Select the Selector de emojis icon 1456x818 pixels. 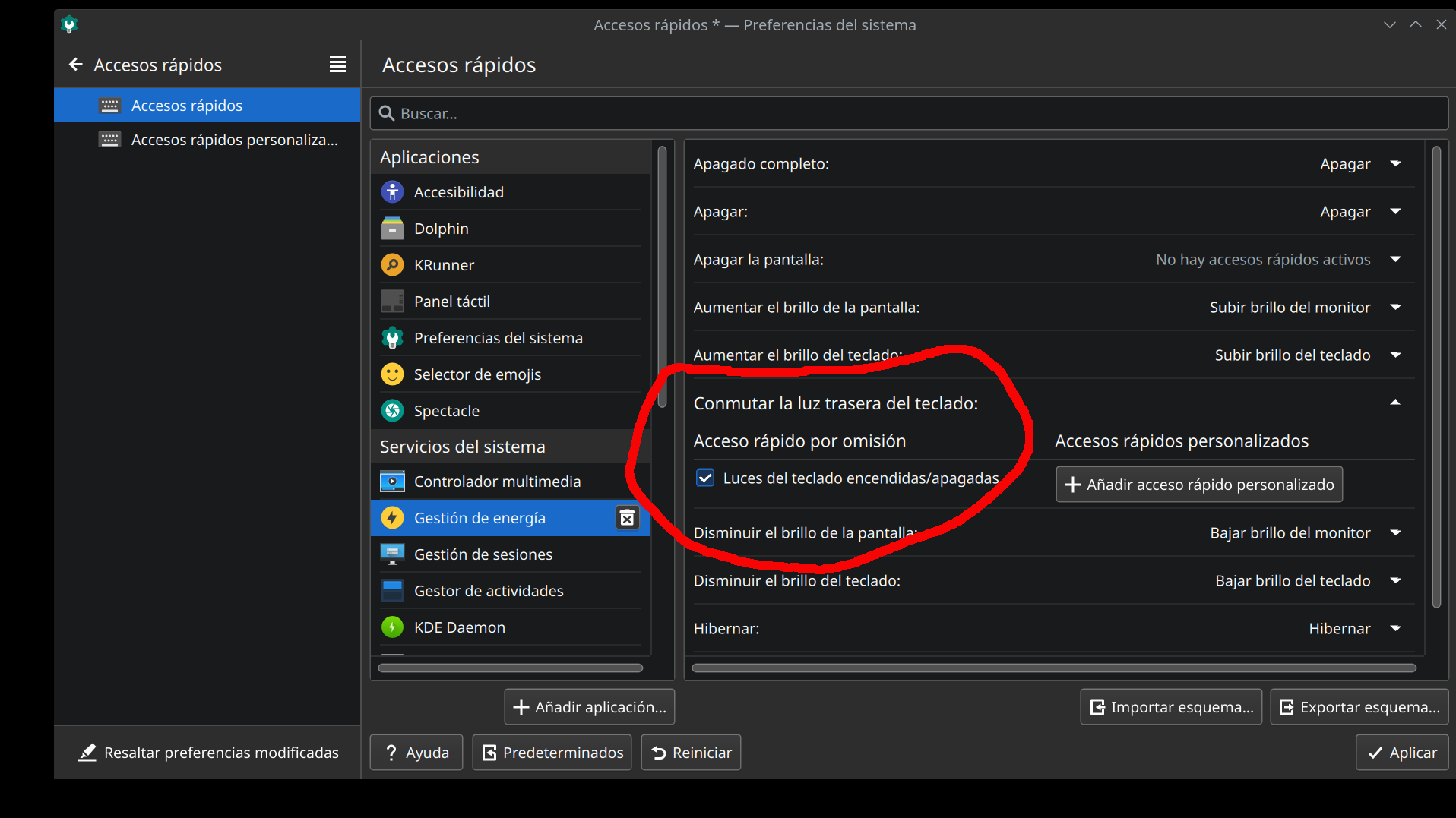(392, 374)
